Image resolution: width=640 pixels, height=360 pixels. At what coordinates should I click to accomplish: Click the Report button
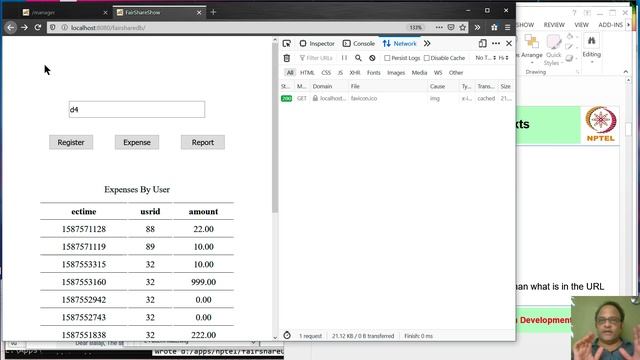(202, 142)
